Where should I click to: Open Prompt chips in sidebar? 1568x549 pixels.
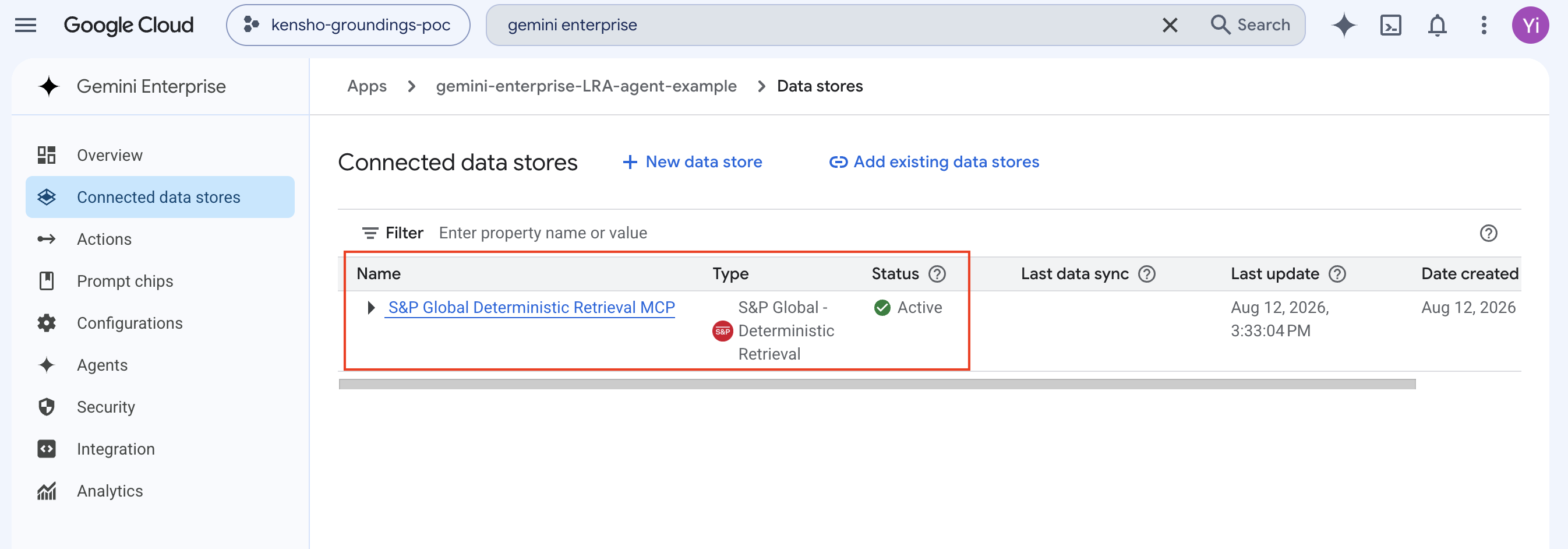[160, 281]
